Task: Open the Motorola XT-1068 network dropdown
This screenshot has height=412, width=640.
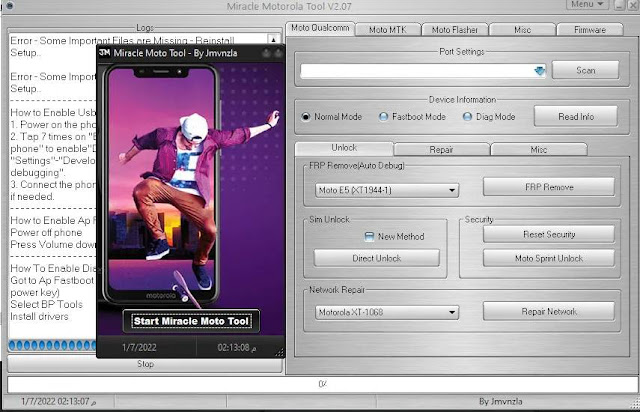Action: pos(387,312)
